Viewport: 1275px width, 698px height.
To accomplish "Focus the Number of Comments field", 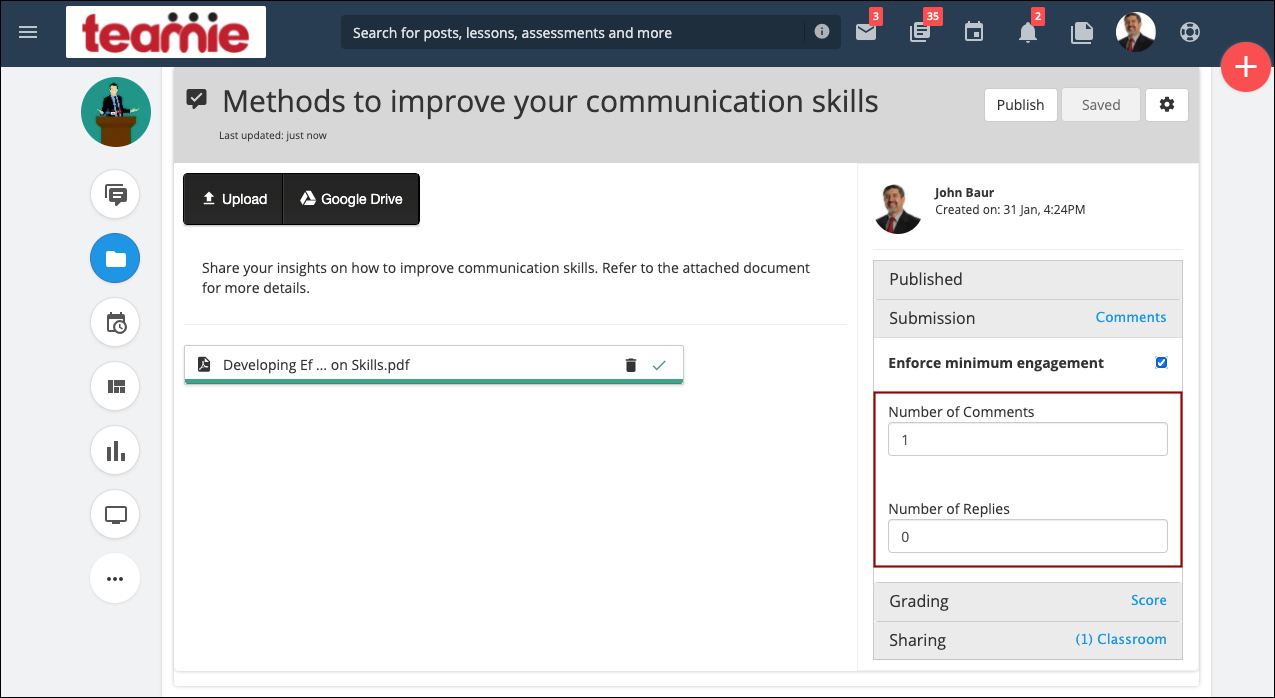I will click(x=1028, y=439).
